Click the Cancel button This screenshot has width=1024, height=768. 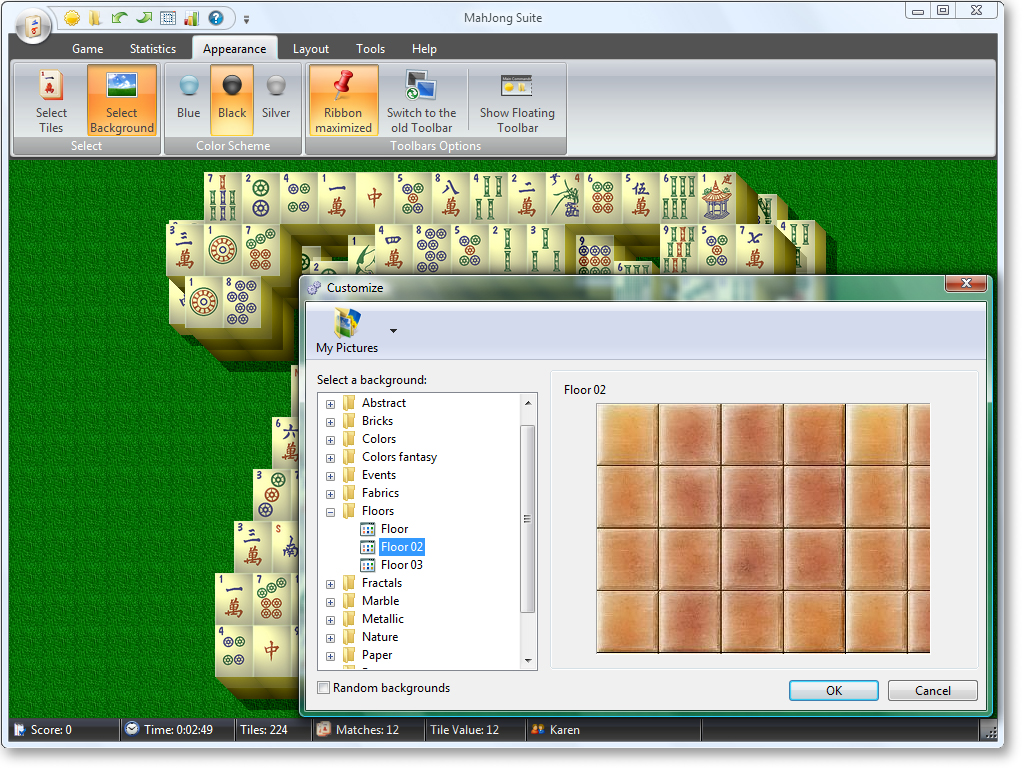pyautogui.click(x=933, y=691)
